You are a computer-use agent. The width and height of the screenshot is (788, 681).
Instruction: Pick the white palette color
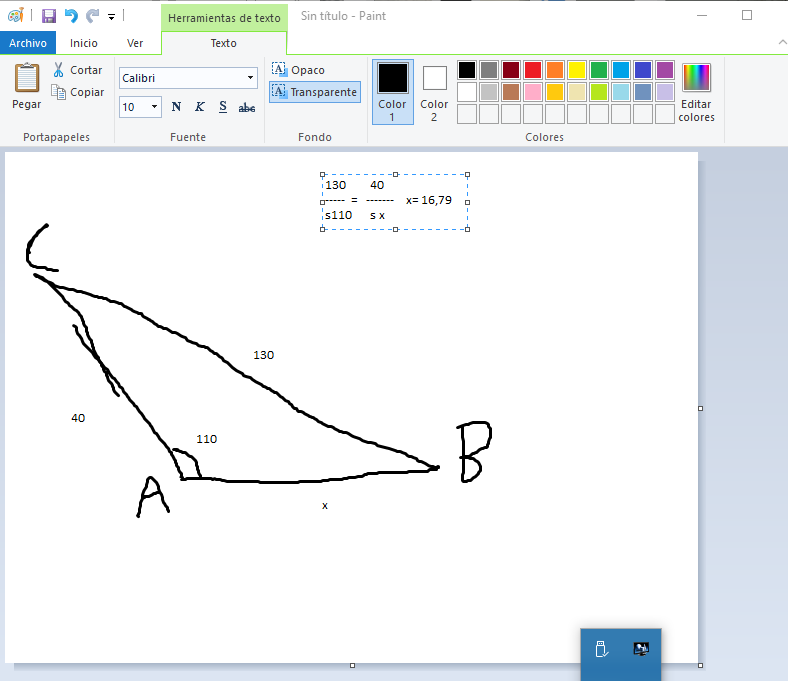point(467,92)
